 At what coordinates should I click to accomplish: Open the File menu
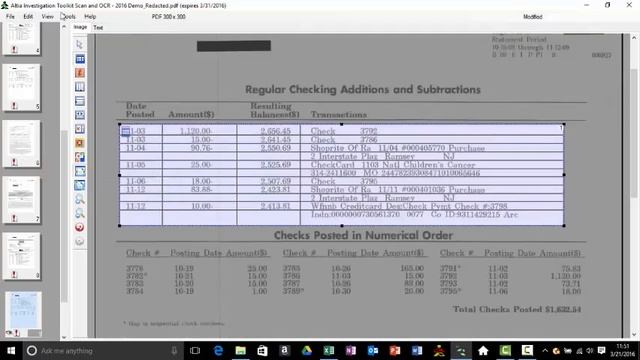pos(10,17)
